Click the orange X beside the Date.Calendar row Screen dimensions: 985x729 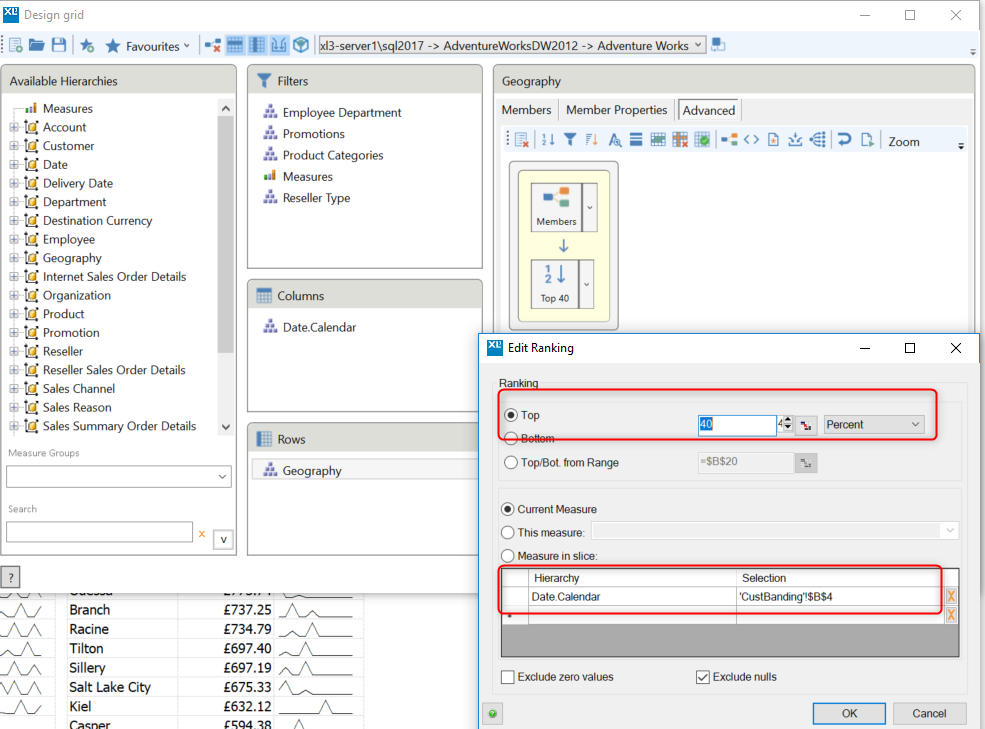pyautogui.click(x=951, y=596)
